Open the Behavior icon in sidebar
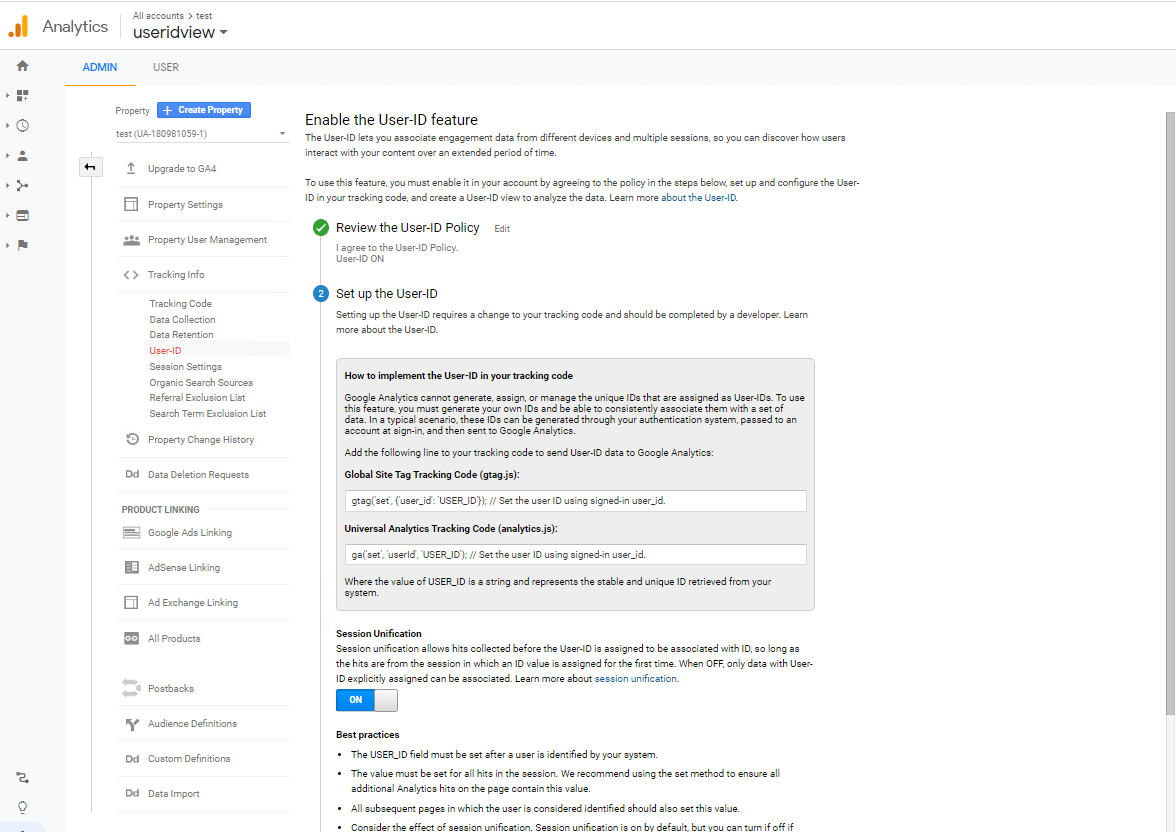Image resolution: width=1176 pixels, height=832 pixels. [x=22, y=215]
